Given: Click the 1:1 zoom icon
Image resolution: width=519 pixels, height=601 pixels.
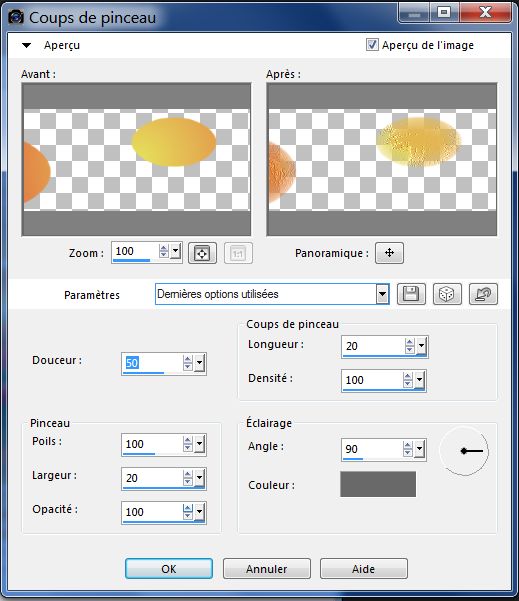Looking at the screenshot, I should coord(238,253).
